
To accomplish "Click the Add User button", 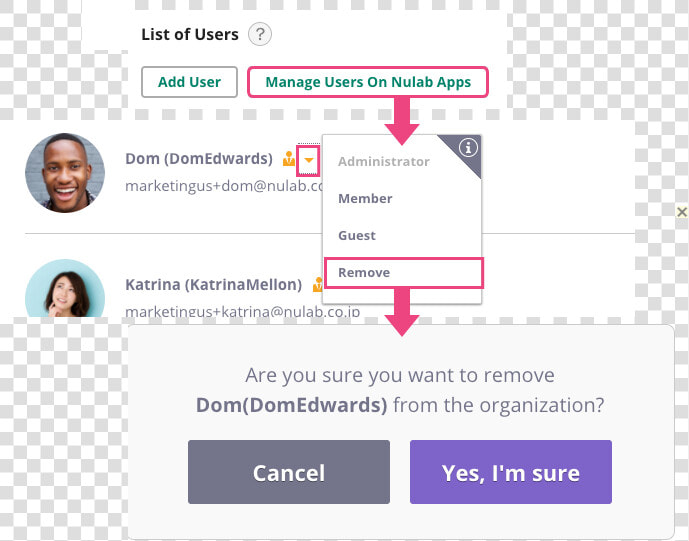I will [x=189, y=82].
